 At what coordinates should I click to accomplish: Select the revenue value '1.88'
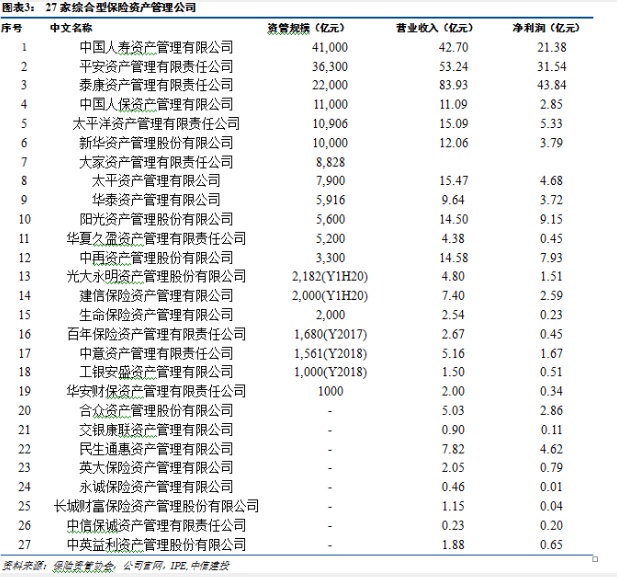pyautogui.click(x=453, y=545)
